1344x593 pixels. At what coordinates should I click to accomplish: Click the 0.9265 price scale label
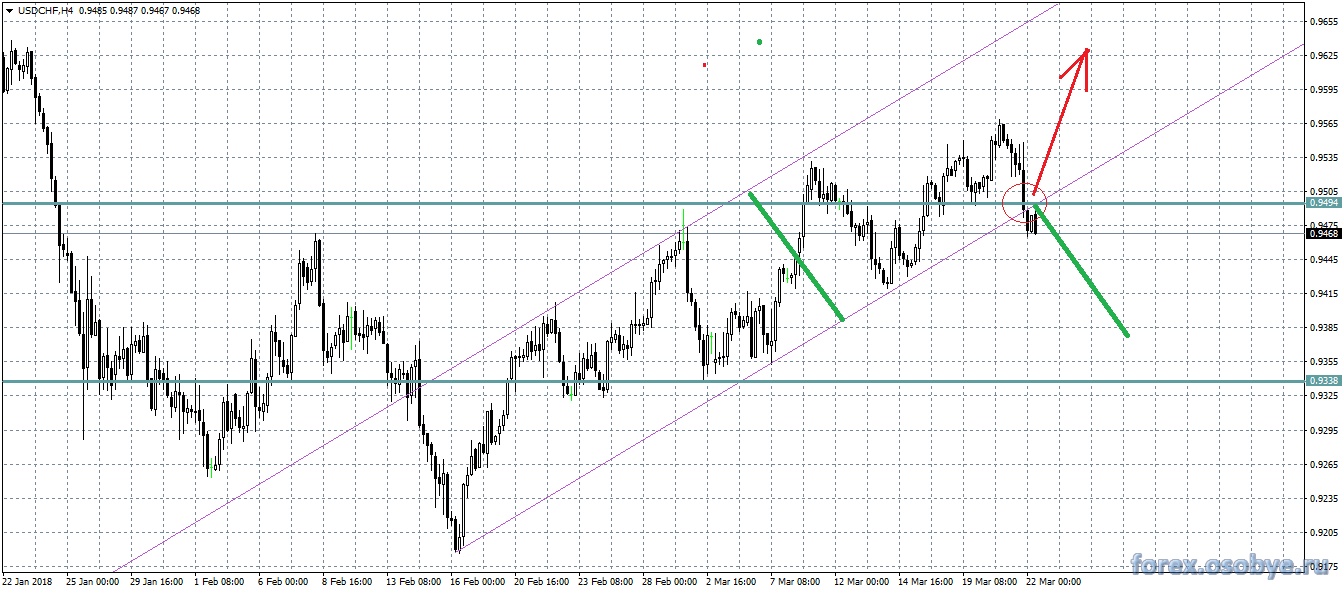(x=1323, y=464)
